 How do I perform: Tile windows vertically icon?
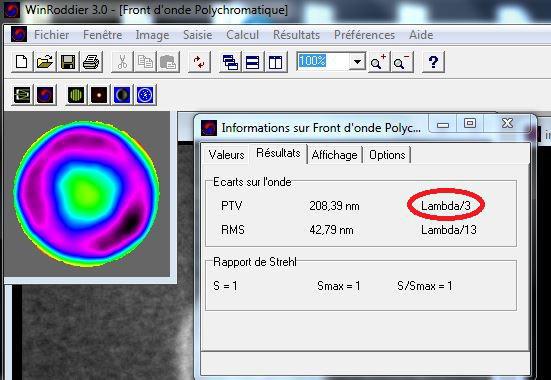(276, 62)
